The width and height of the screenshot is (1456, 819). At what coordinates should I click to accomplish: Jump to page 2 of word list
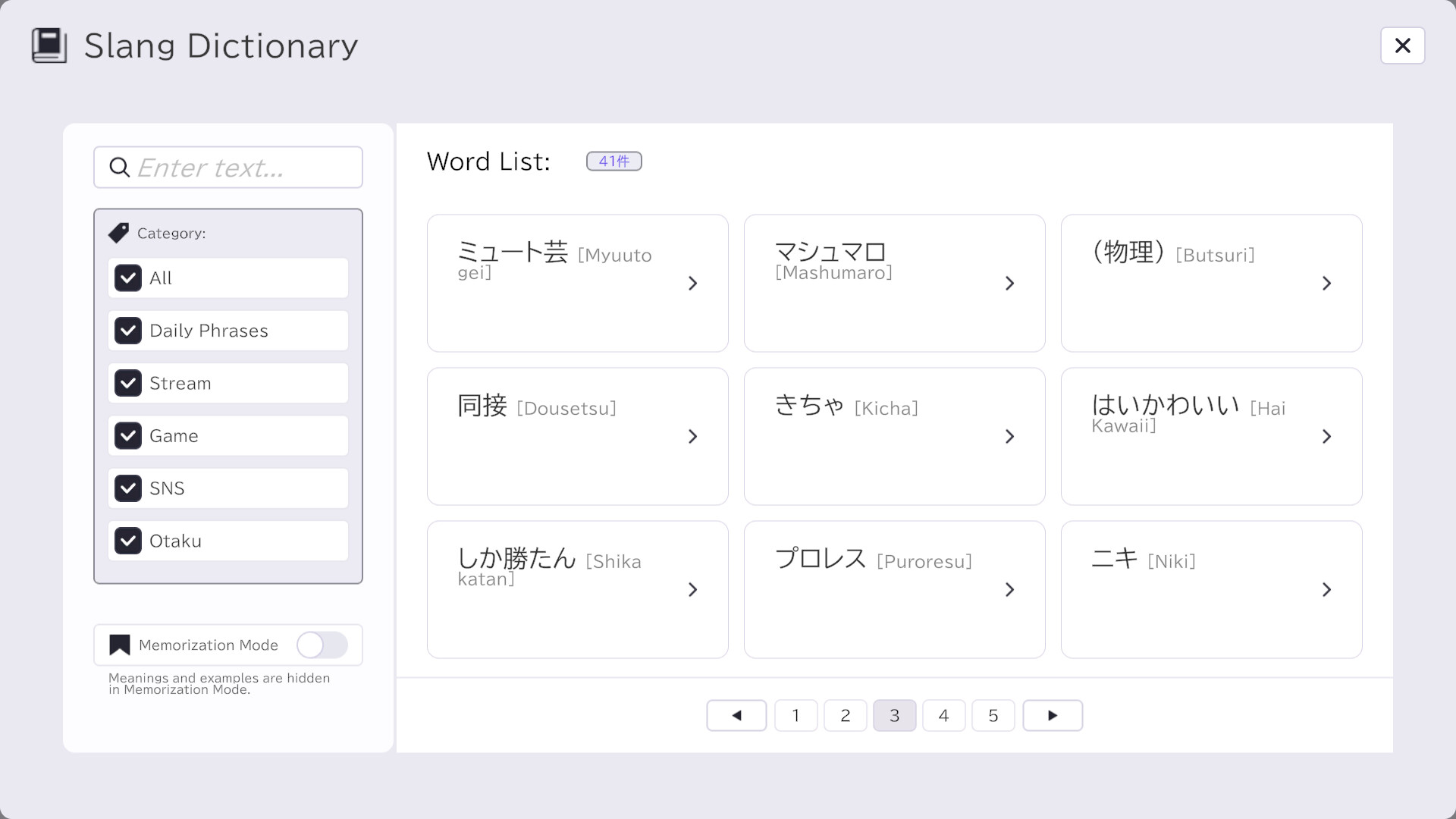[846, 715]
